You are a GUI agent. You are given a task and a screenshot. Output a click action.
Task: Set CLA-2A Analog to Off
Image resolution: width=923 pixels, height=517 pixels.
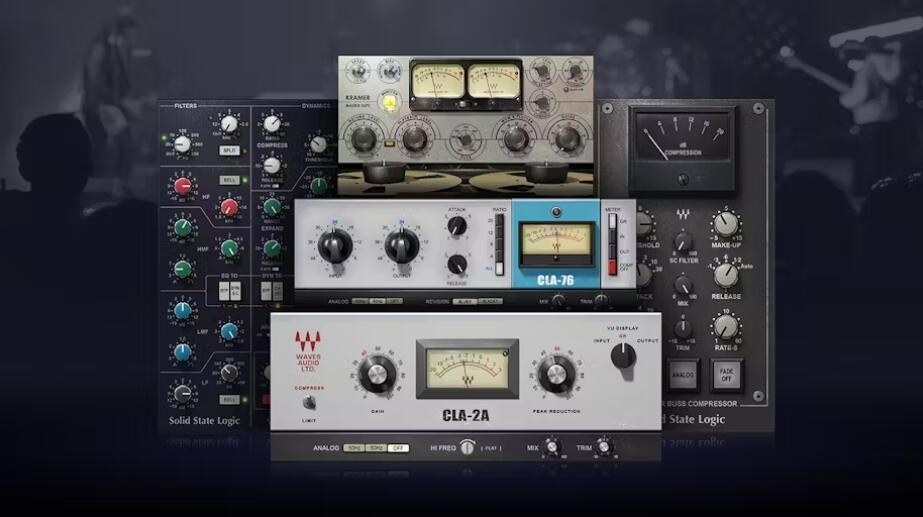pos(398,448)
